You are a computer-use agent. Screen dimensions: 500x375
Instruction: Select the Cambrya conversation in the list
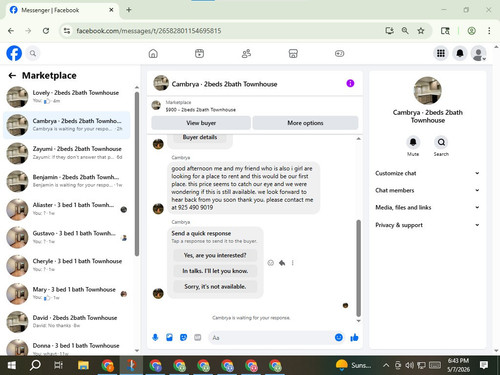(67, 125)
